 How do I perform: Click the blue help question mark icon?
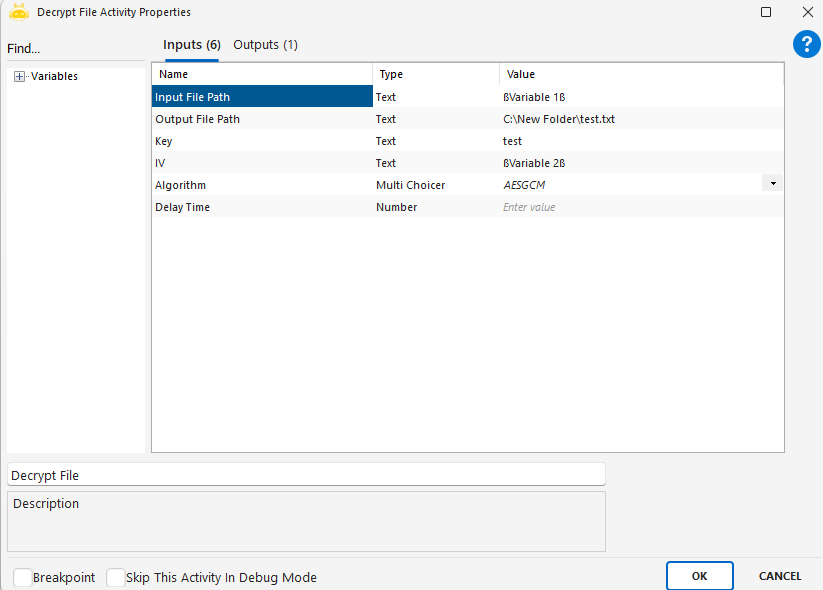coord(806,44)
